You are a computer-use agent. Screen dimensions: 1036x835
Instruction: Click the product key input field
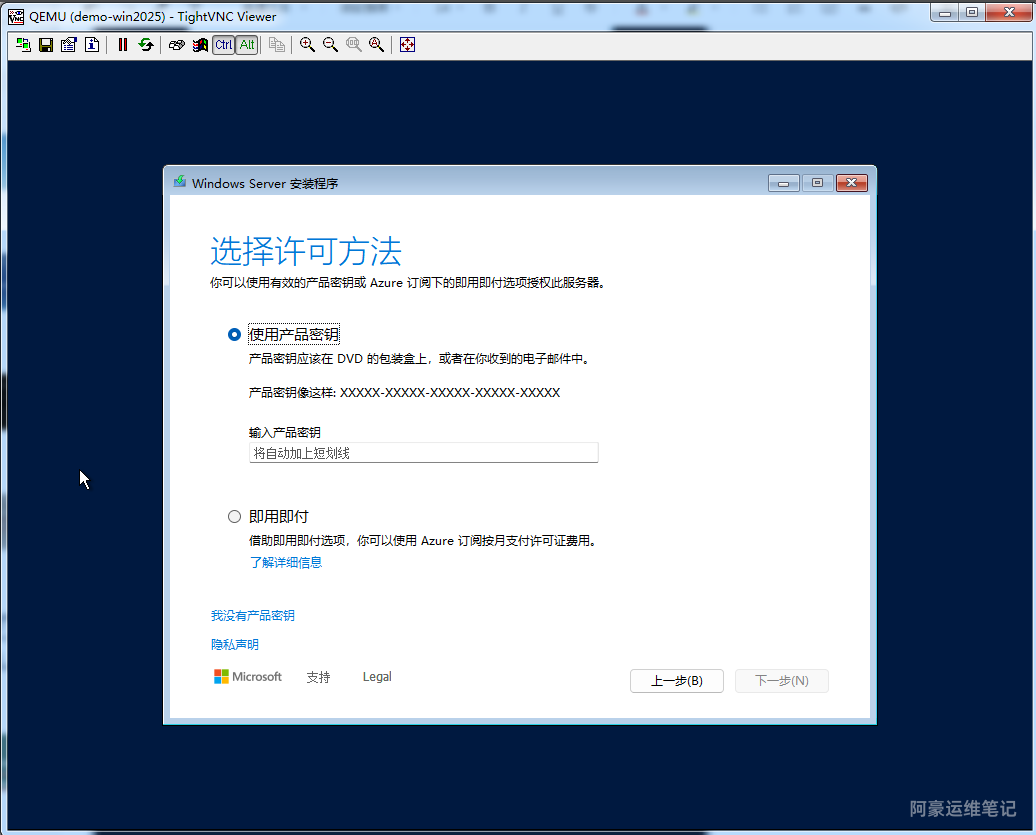[x=423, y=453]
